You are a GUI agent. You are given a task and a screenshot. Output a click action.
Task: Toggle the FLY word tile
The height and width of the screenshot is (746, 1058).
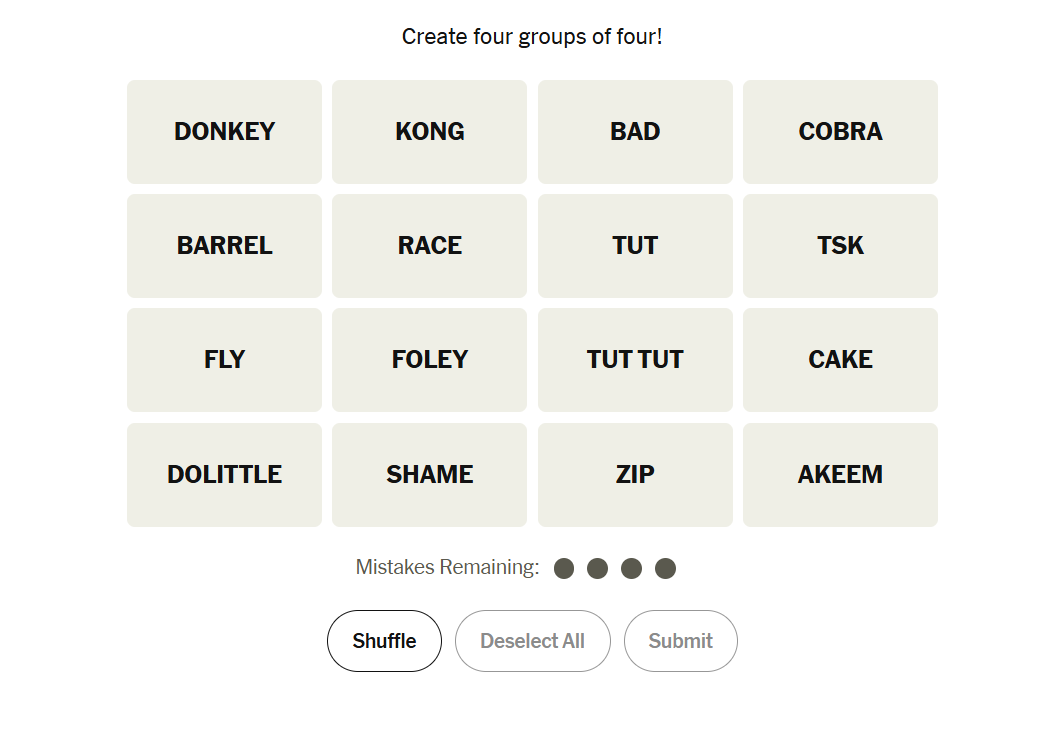tap(224, 360)
